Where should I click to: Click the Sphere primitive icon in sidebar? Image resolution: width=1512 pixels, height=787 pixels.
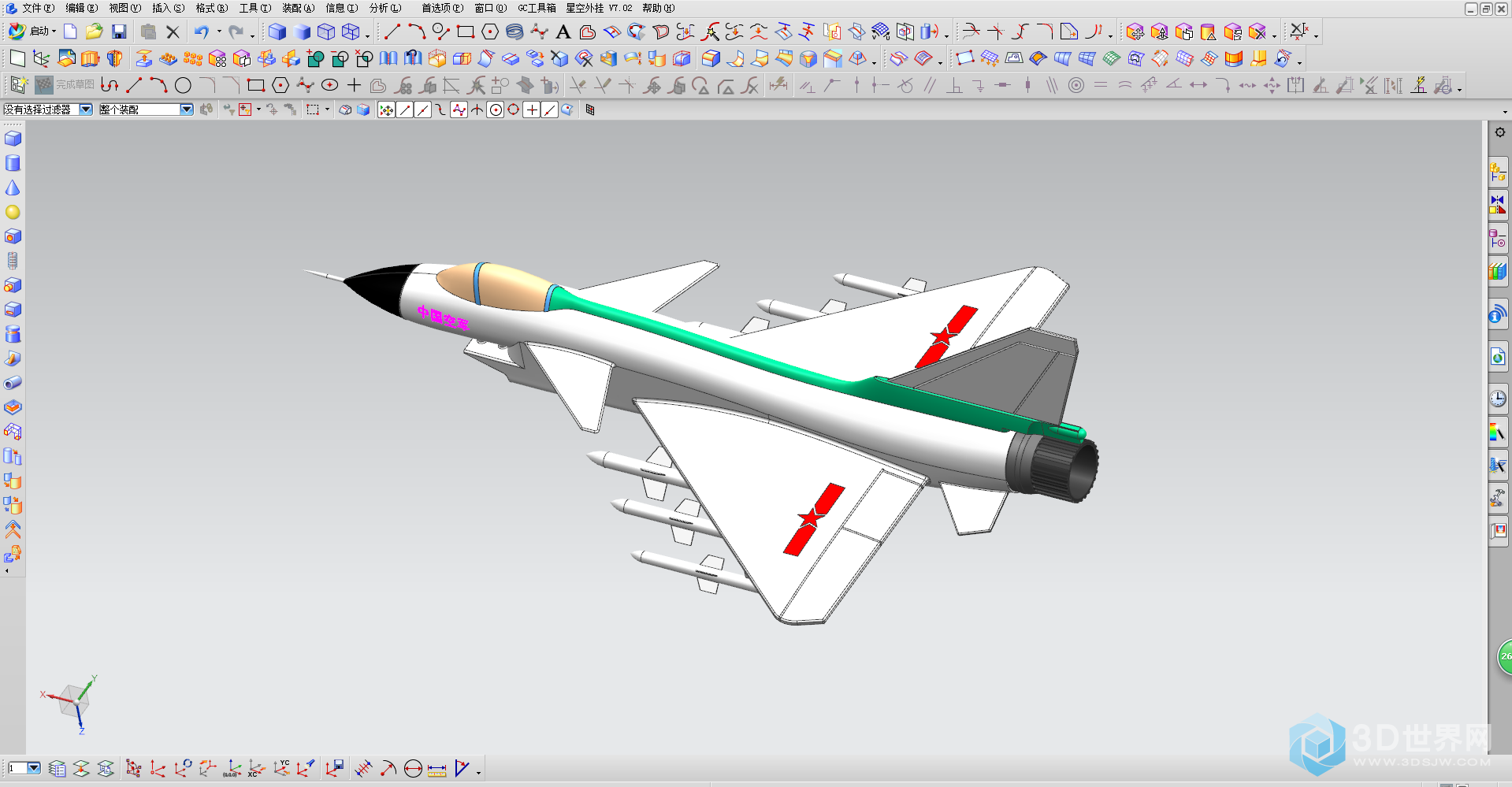pos(13,212)
